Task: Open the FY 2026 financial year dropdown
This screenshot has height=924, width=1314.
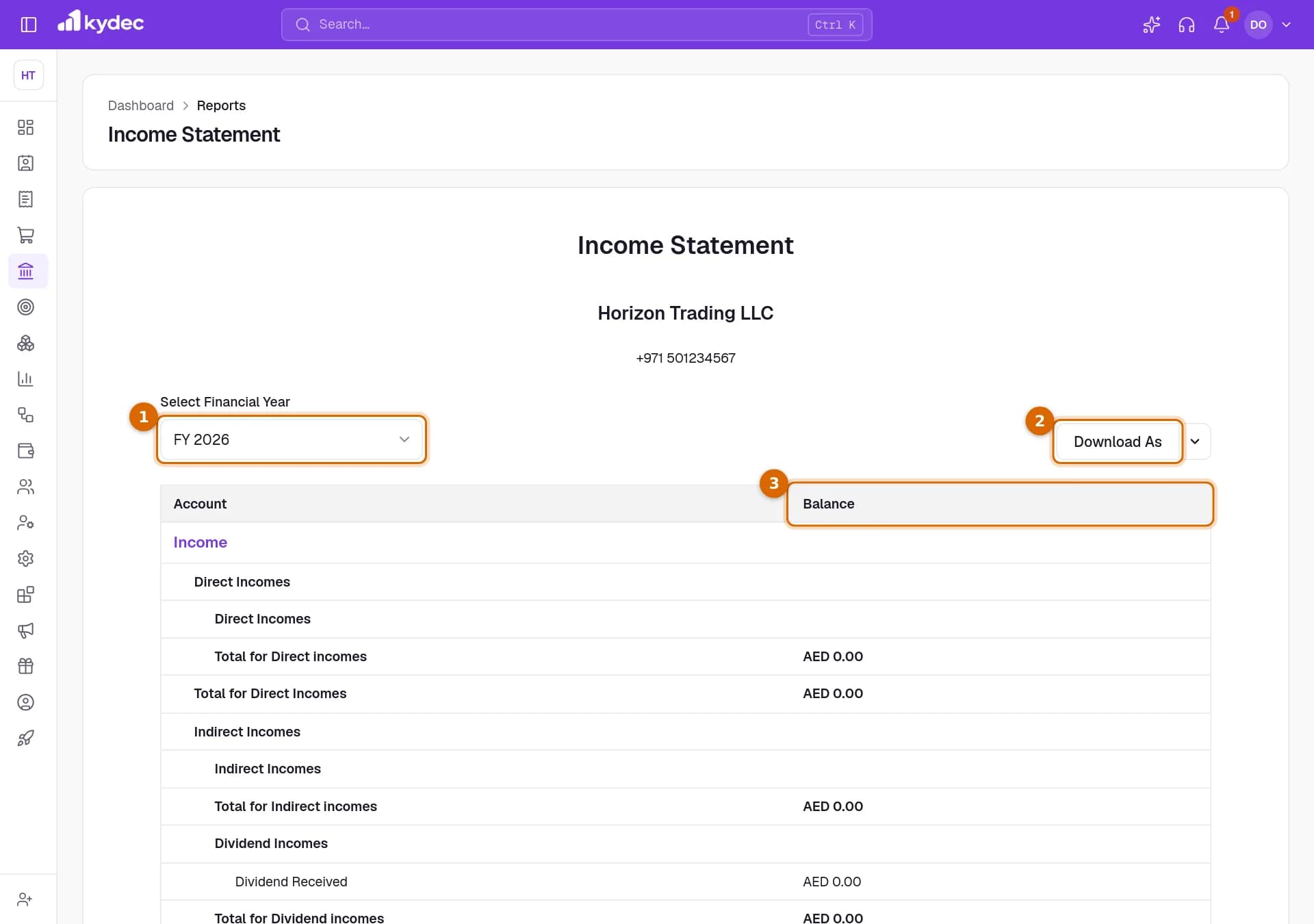Action: pyautogui.click(x=292, y=439)
